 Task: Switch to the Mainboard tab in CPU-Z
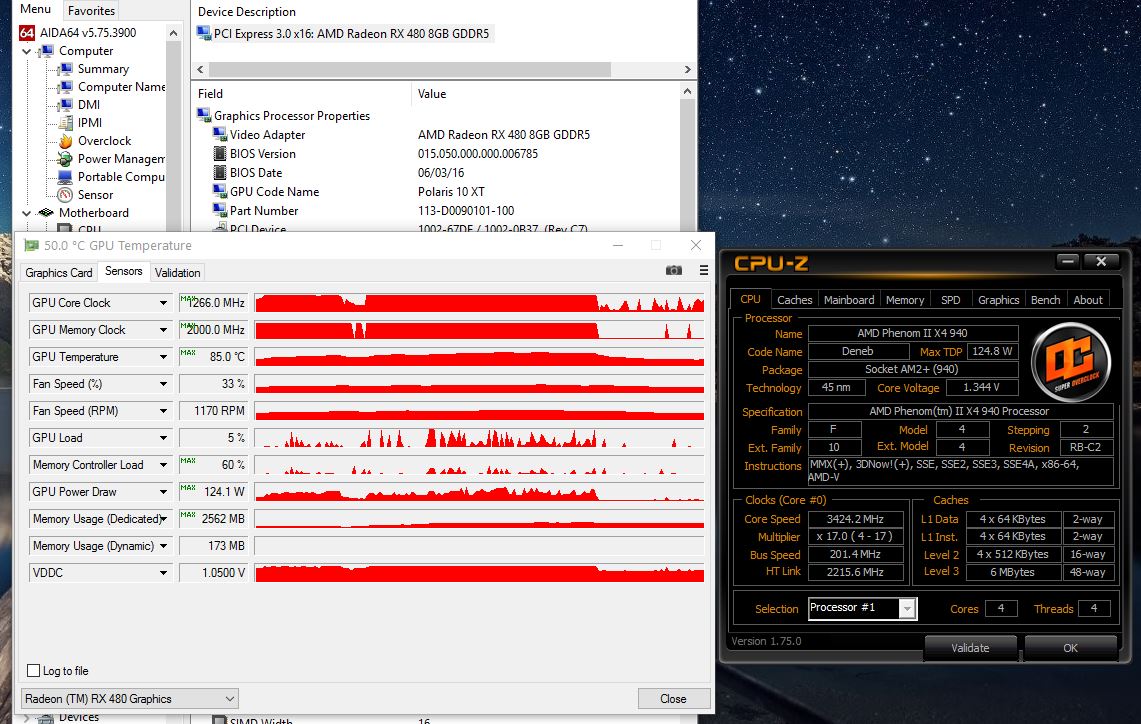coord(849,300)
